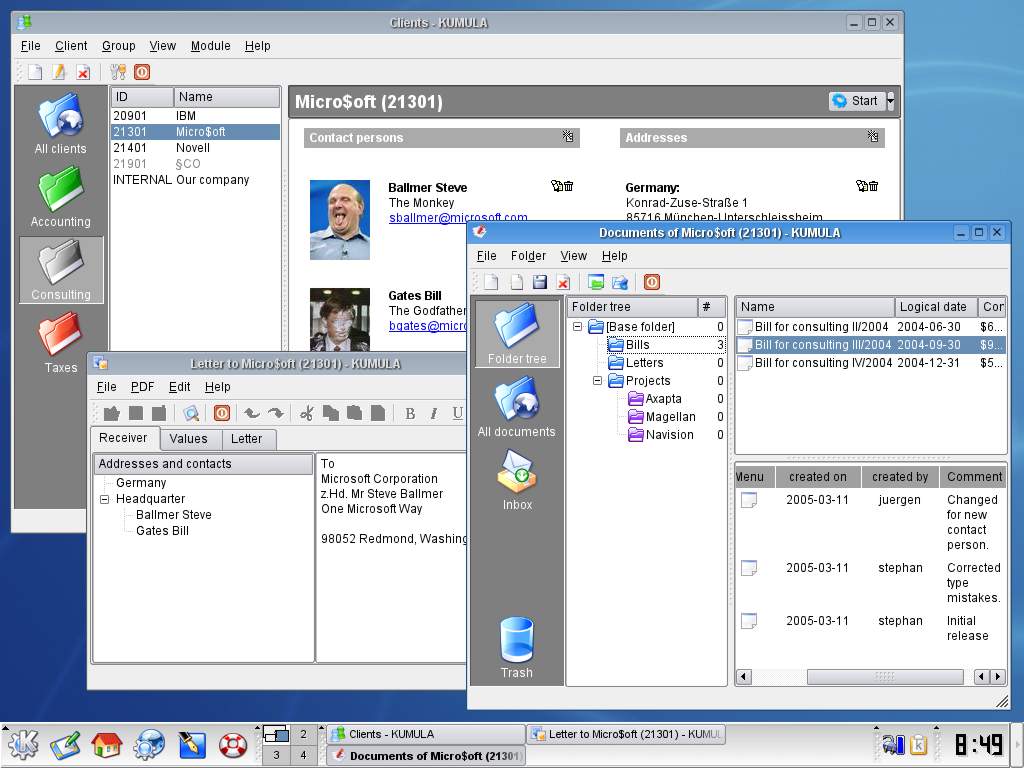1024x768 pixels.
Task: Open the PDF menu in Letter window
Action: [x=142, y=387]
